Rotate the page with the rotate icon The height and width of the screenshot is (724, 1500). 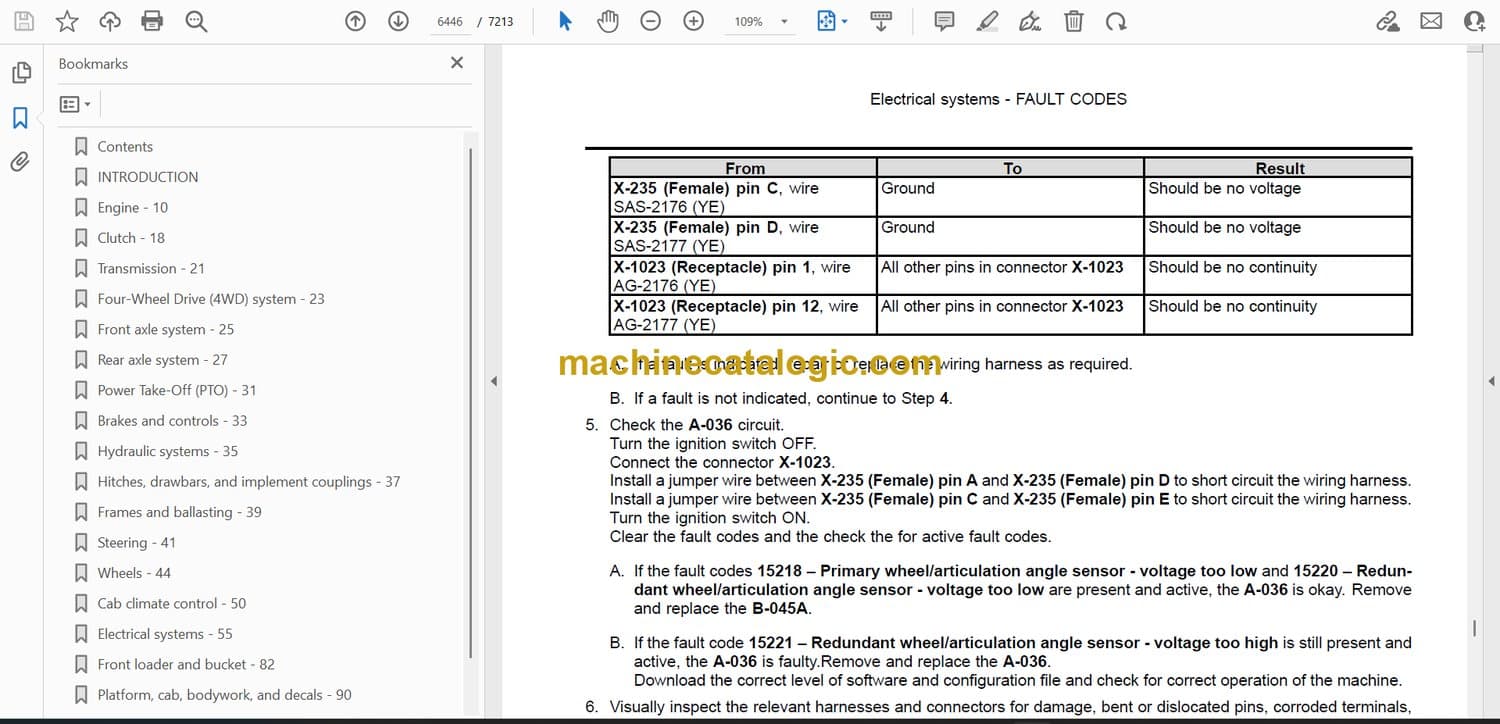point(1116,21)
